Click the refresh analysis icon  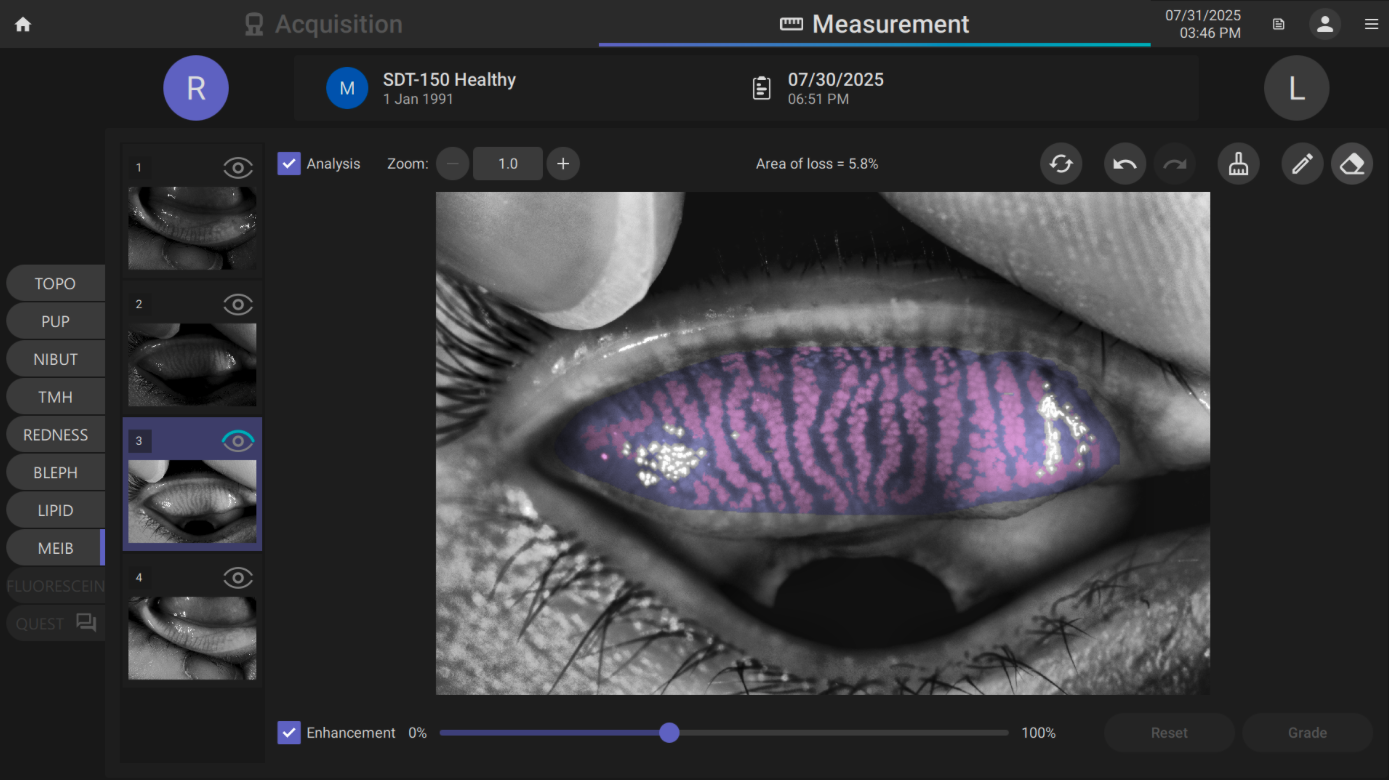(1061, 164)
